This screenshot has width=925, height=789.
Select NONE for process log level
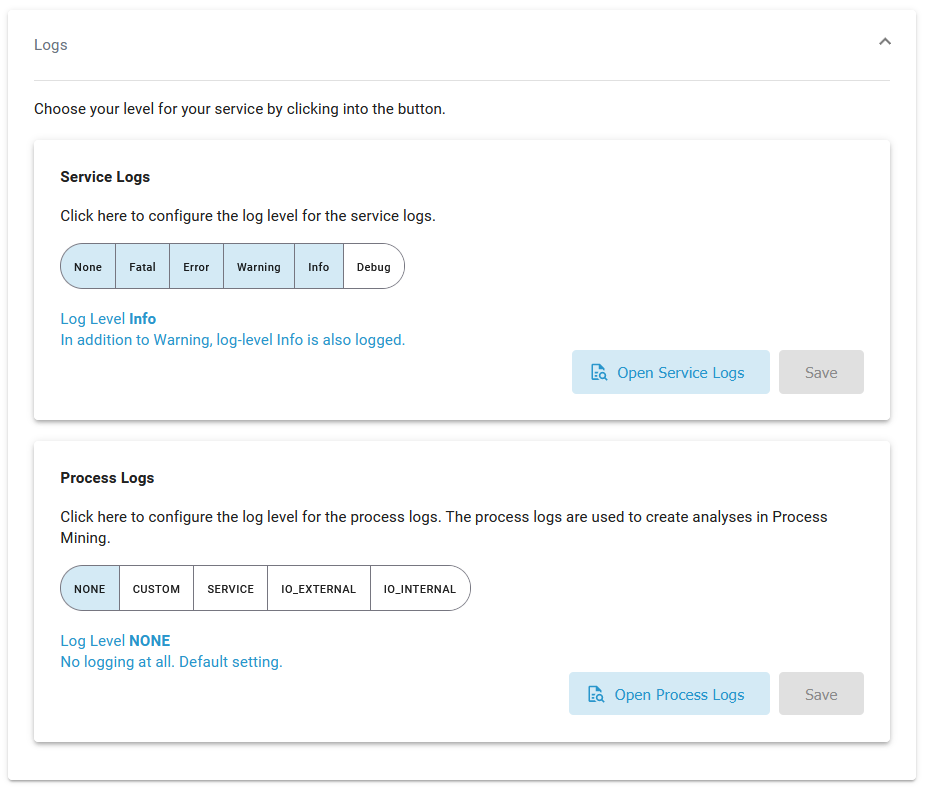click(x=90, y=589)
